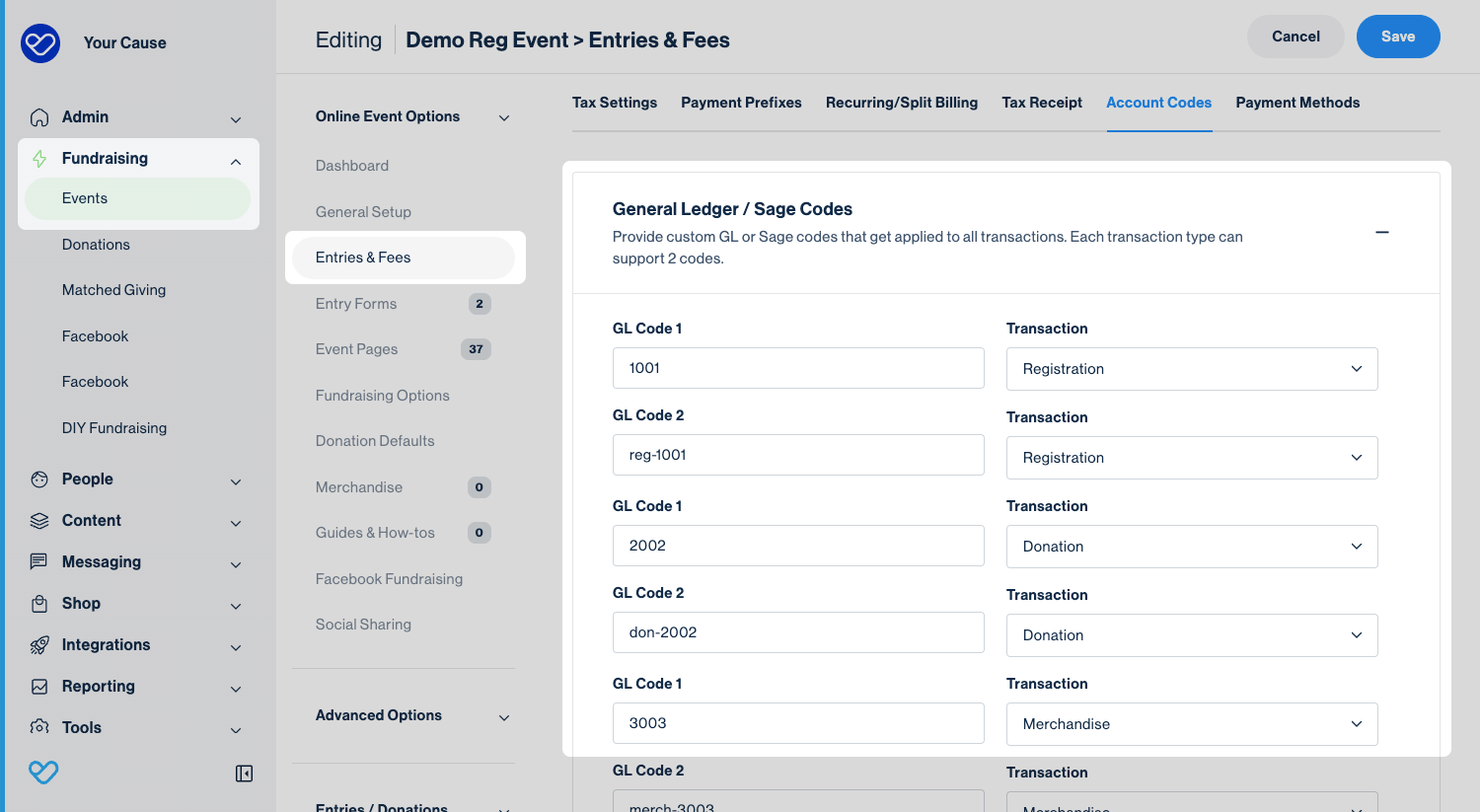Collapse the sidebar with the panel icon

(x=244, y=774)
